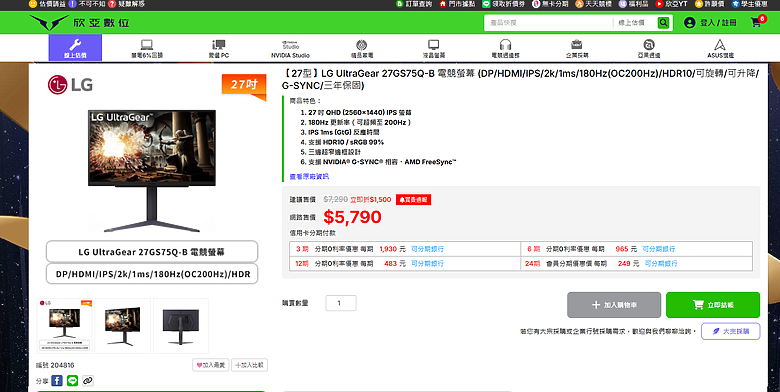Click the star-icon link in top bar

point(709,4)
